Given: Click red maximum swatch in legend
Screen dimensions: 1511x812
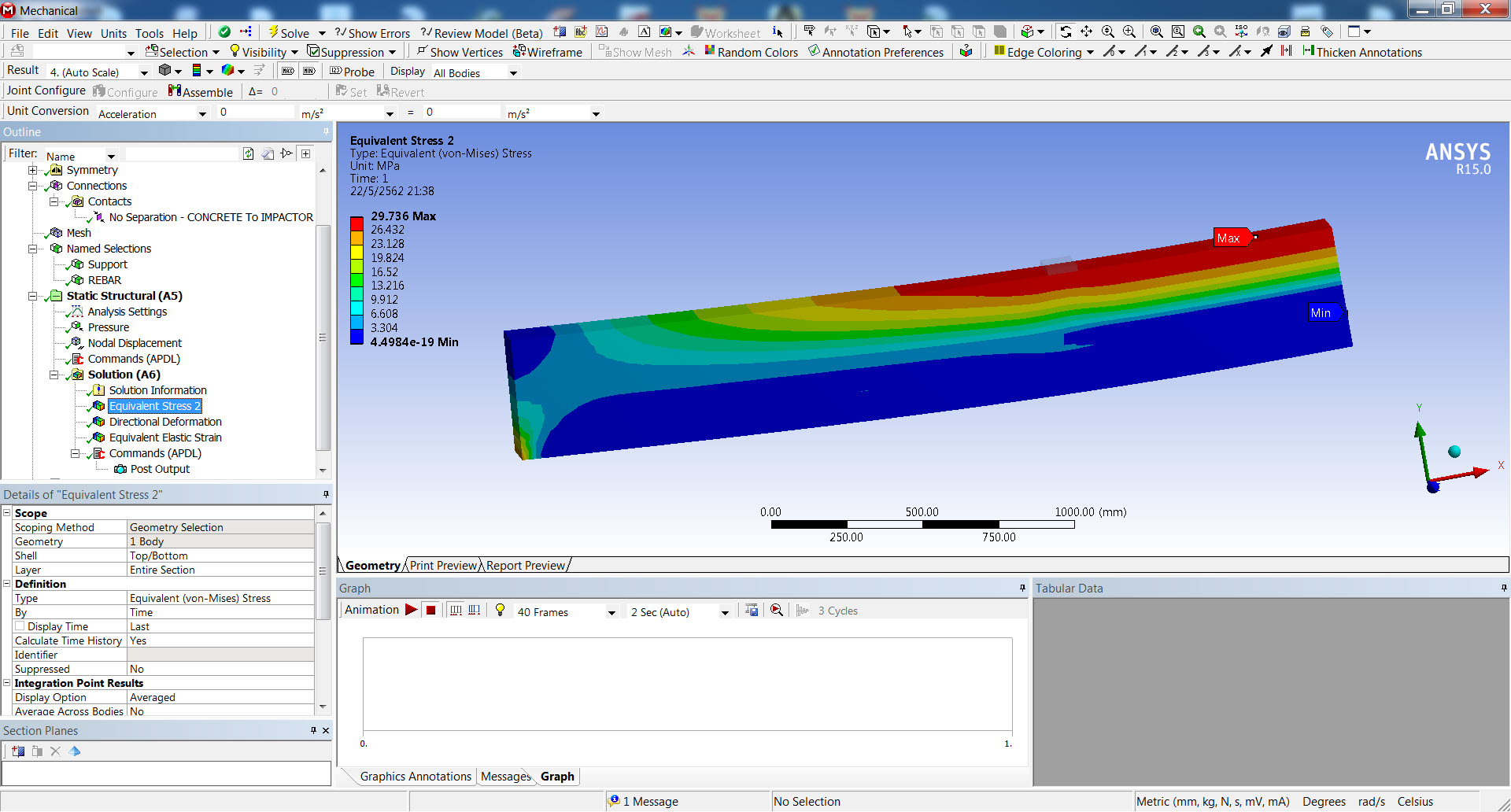Looking at the screenshot, I should [x=357, y=223].
